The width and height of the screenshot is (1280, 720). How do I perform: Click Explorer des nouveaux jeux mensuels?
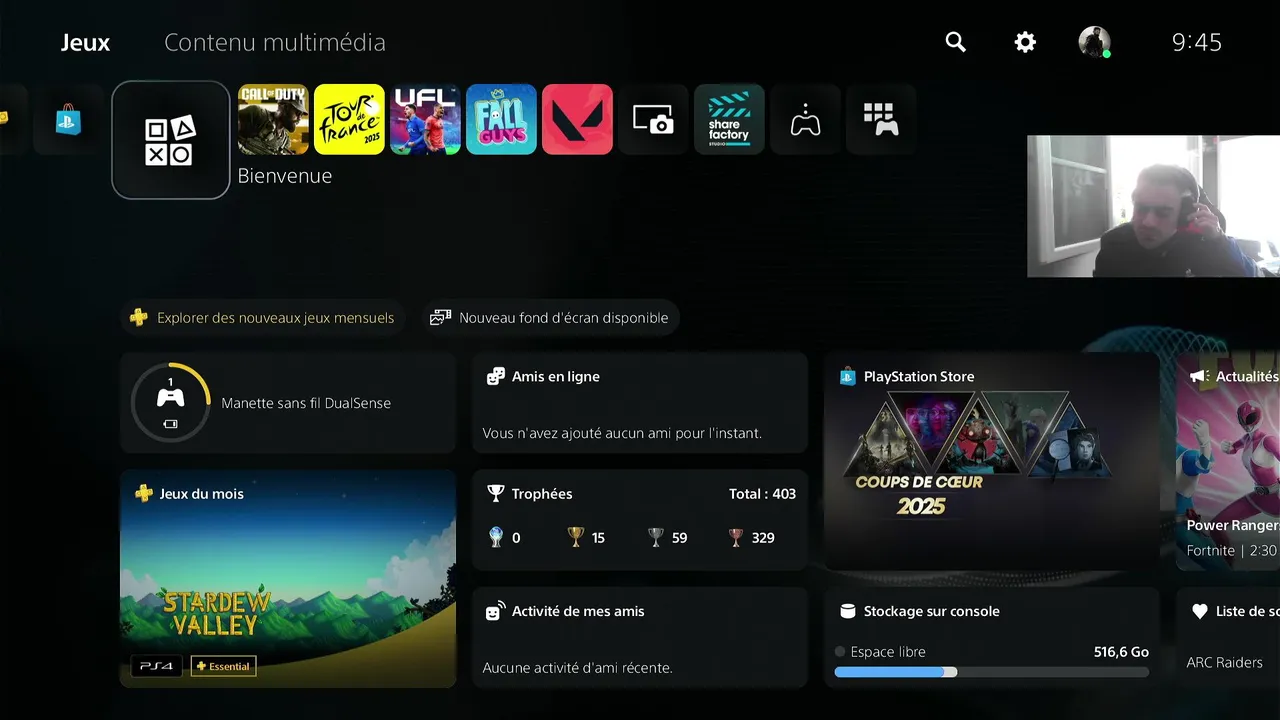pyautogui.click(x=263, y=318)
